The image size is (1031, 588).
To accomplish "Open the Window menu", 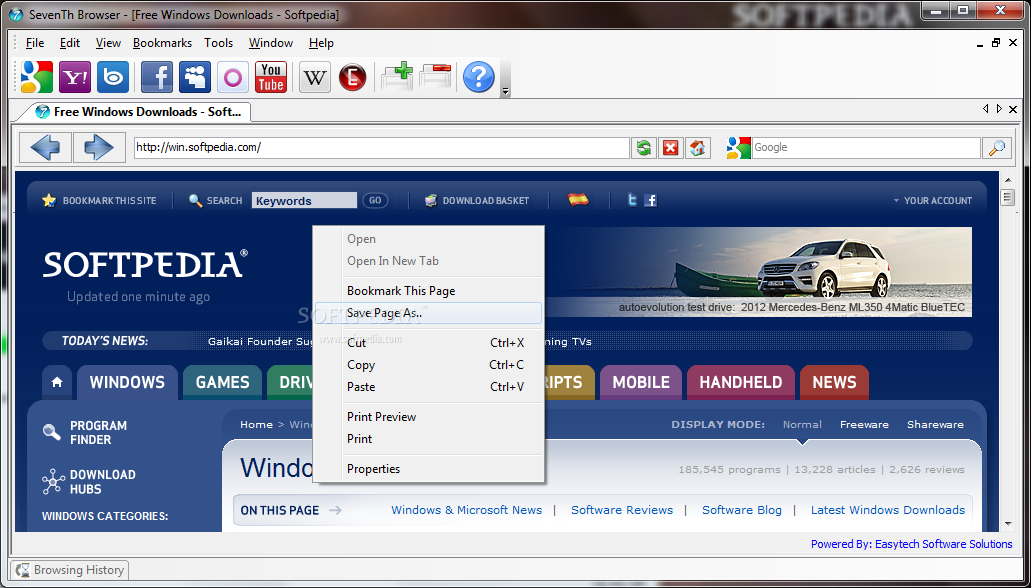I will (x=271, y=43).
